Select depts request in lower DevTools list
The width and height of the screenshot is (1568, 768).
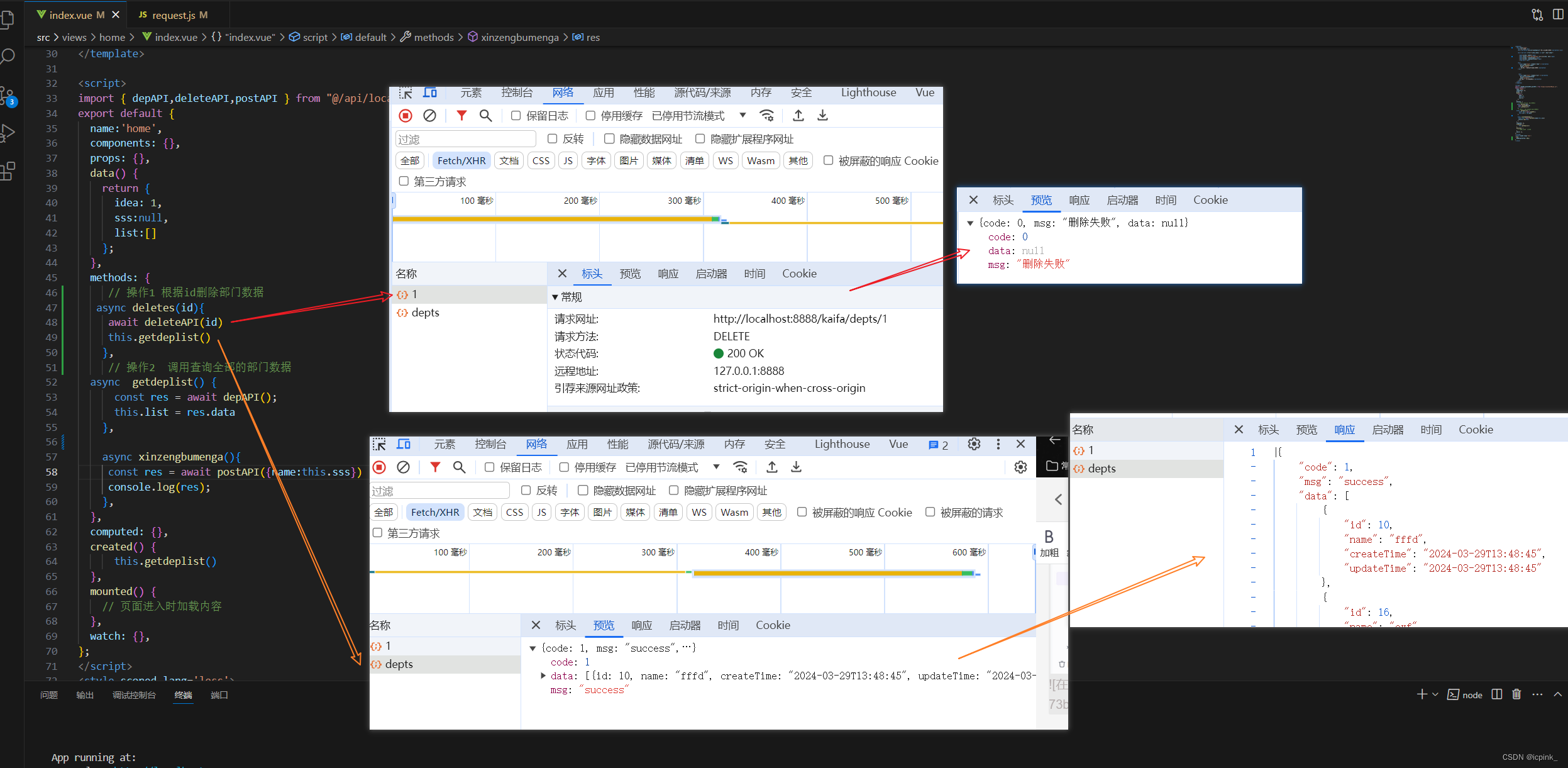coord(445,665)
